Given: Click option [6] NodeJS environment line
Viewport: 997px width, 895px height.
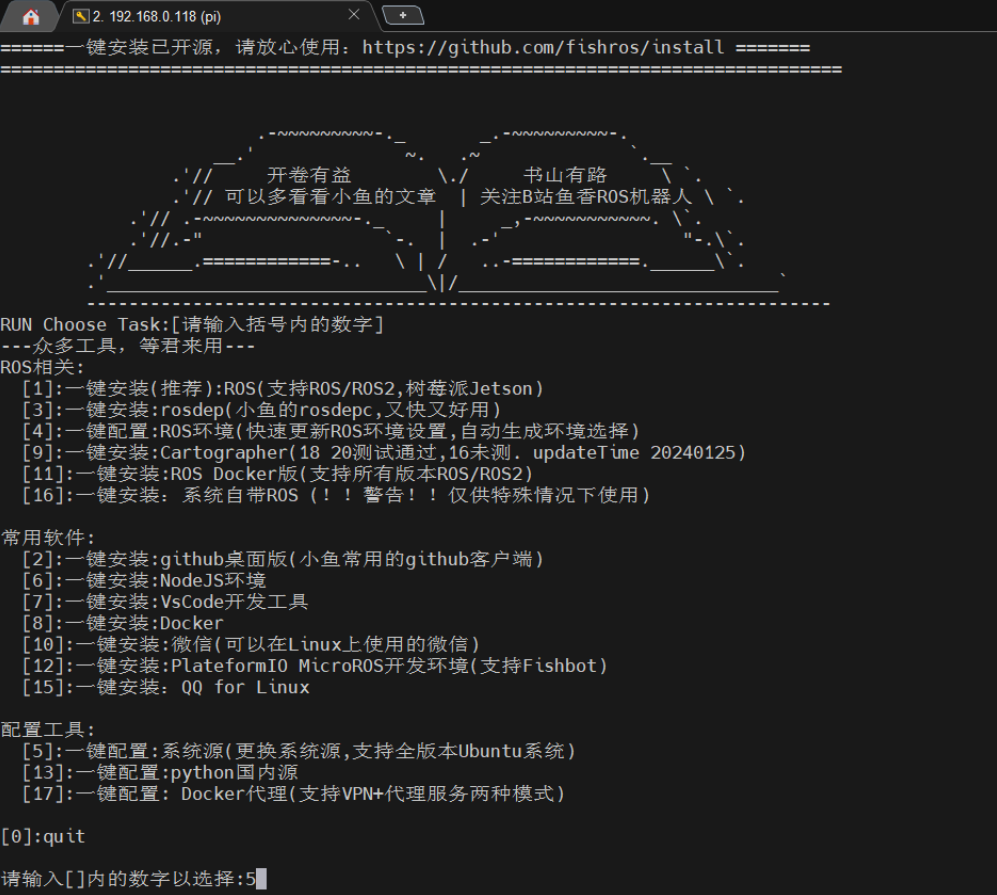Looking at the screenshot, I should [x=144, y=580].
